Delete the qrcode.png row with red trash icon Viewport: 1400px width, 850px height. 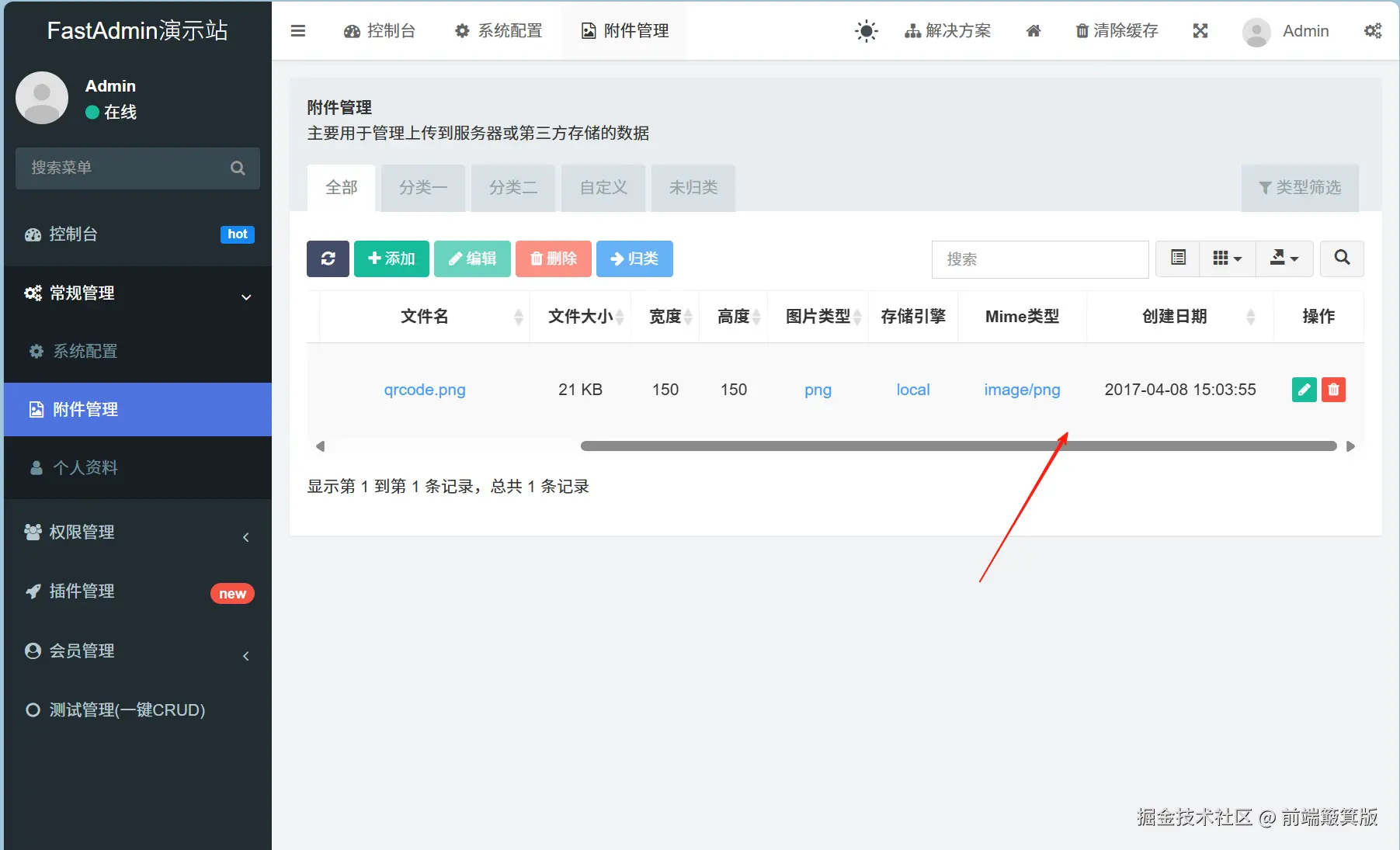(1333, 390)
